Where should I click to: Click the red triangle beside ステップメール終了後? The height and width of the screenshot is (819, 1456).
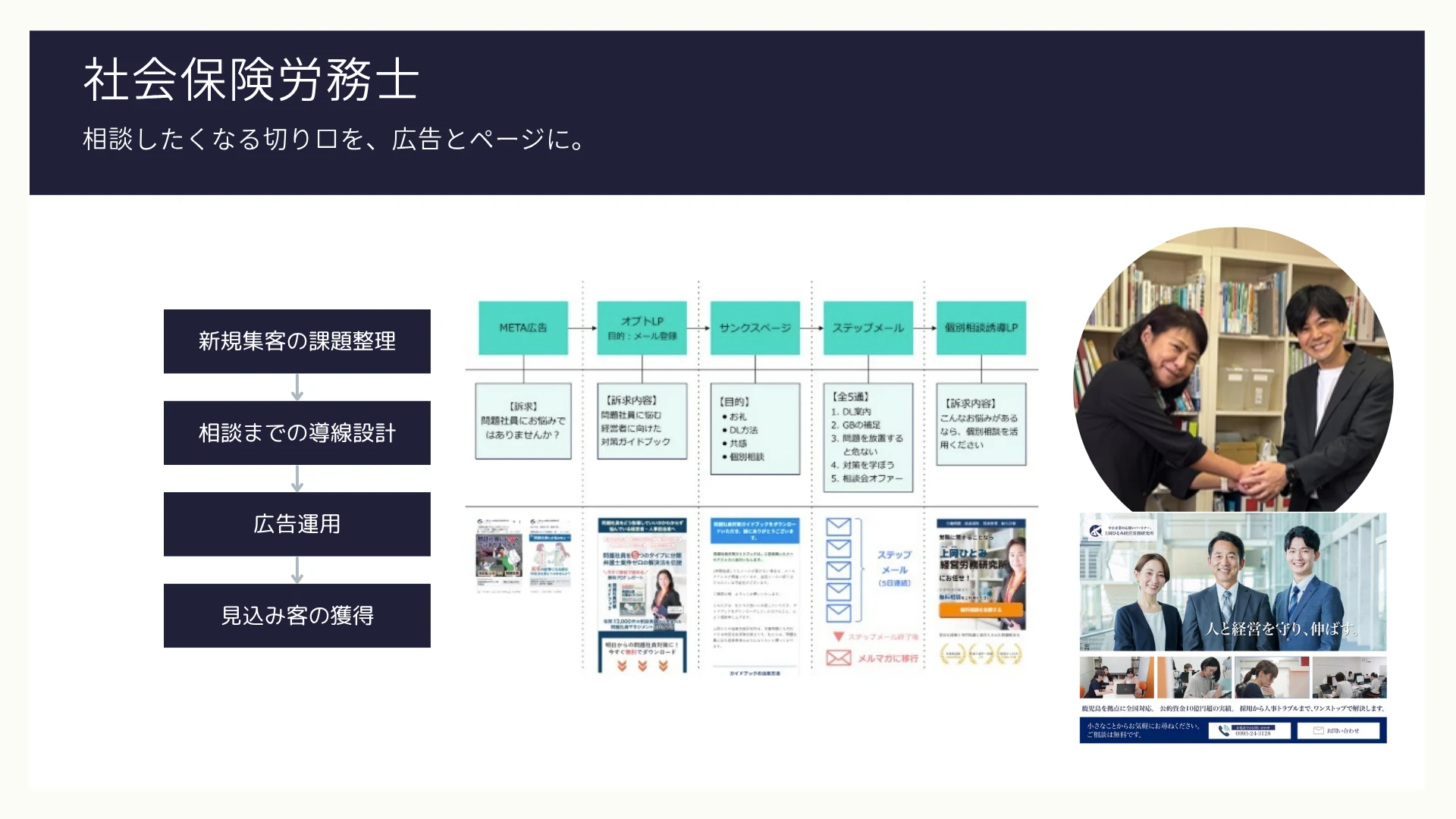pyautogui.click(x=838, y=636)
